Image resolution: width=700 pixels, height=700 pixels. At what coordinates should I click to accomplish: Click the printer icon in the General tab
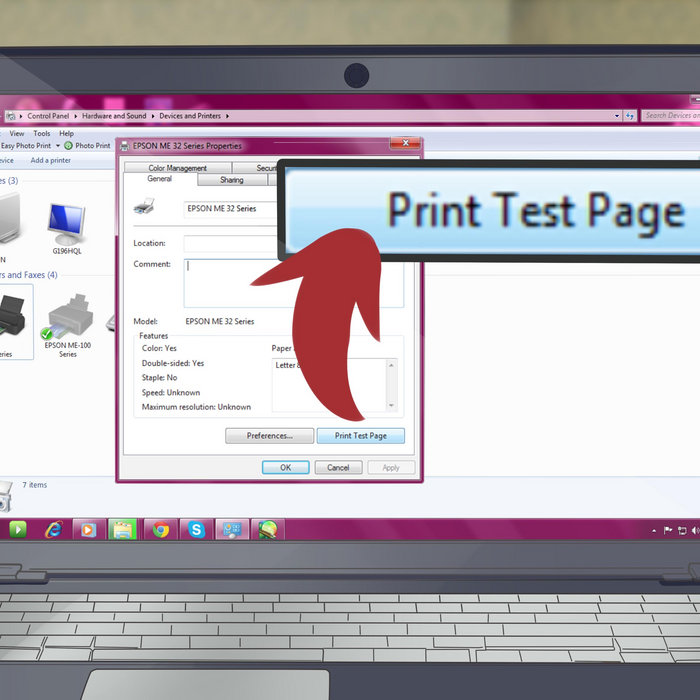[144, 206]
